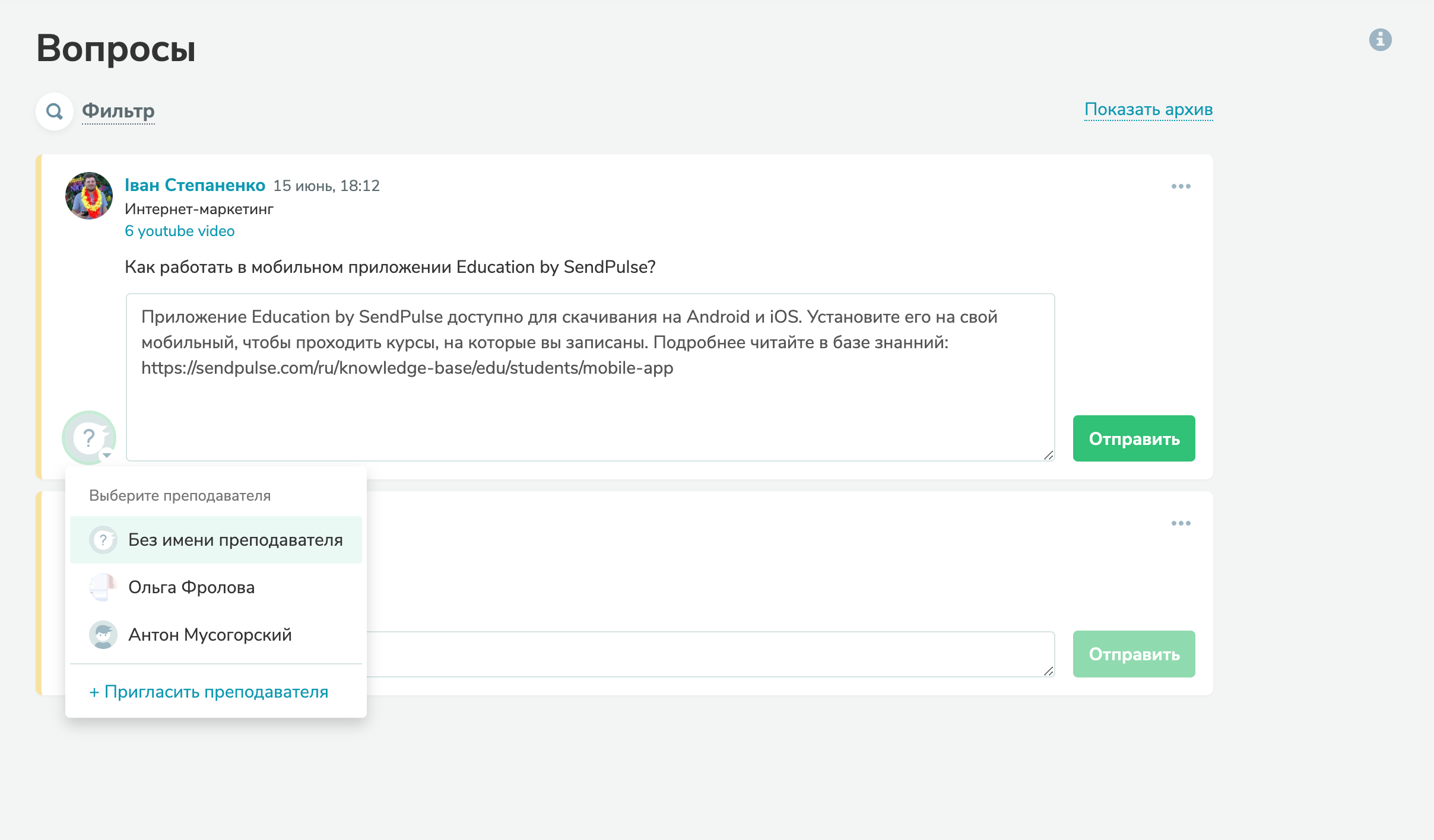Click Іван Степаненко's profile avatar

89,196
